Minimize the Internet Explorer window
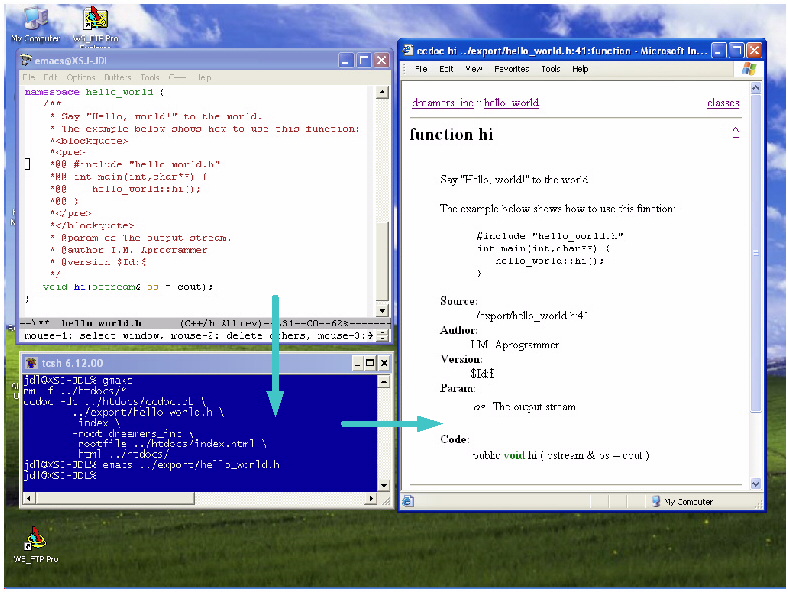The height and width of the screenshot is (595, 788). [719, 50]
